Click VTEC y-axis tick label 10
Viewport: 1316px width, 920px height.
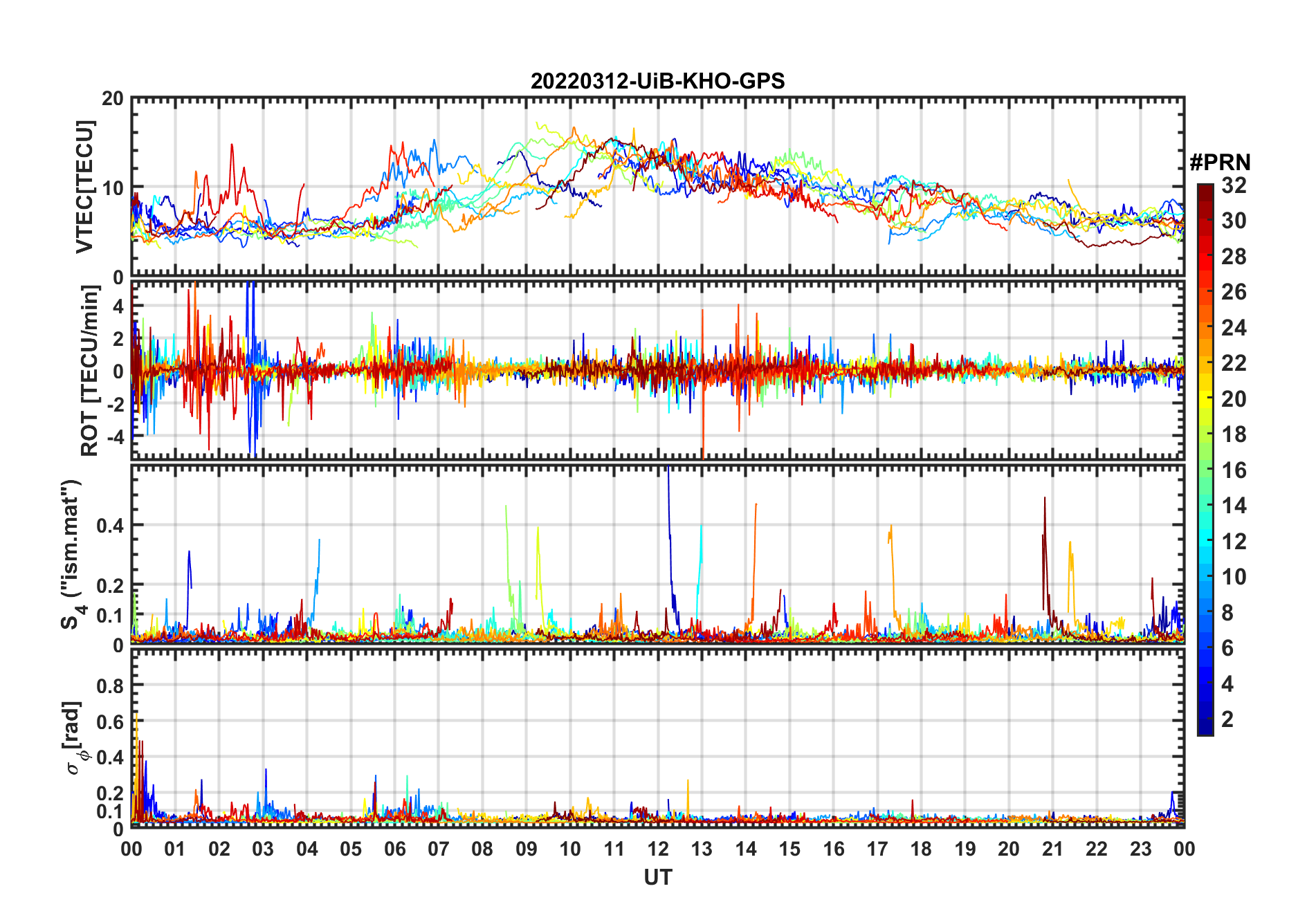point(113,187)
